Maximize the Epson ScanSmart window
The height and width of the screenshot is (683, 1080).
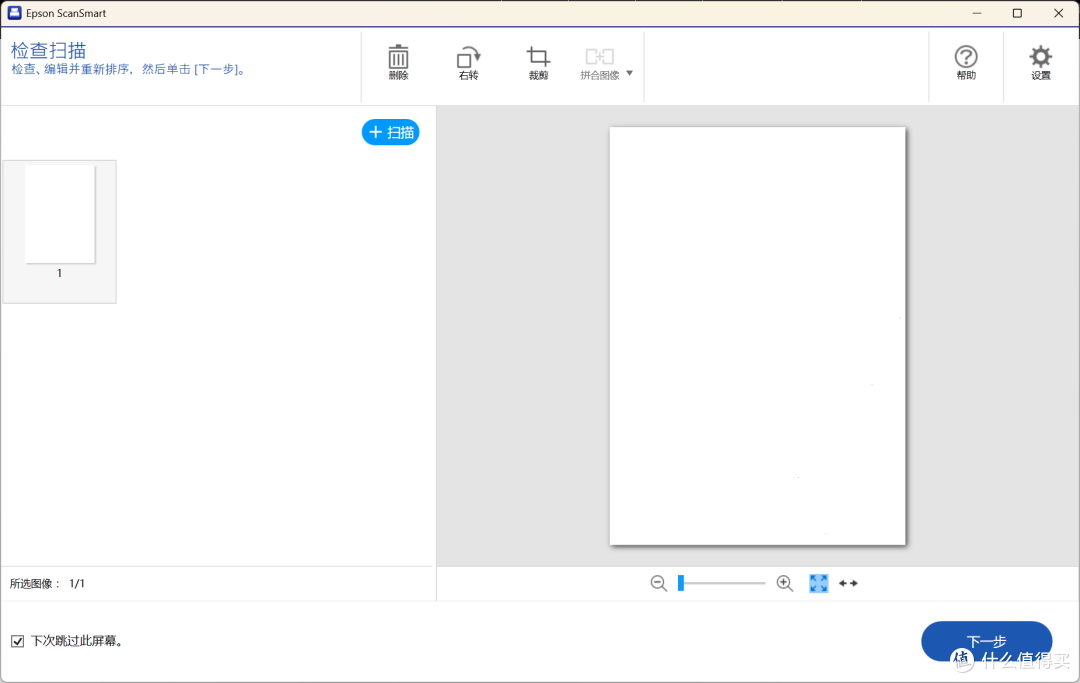coord(1017,13)
